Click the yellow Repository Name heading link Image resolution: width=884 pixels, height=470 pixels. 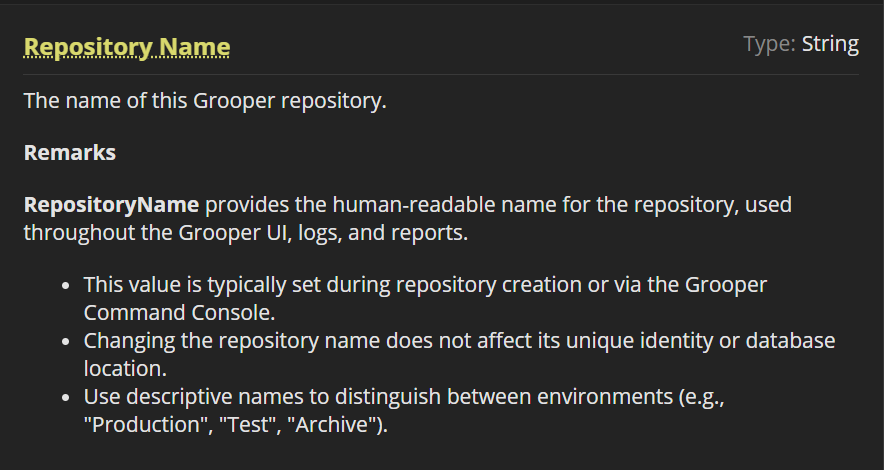point(127,47)
